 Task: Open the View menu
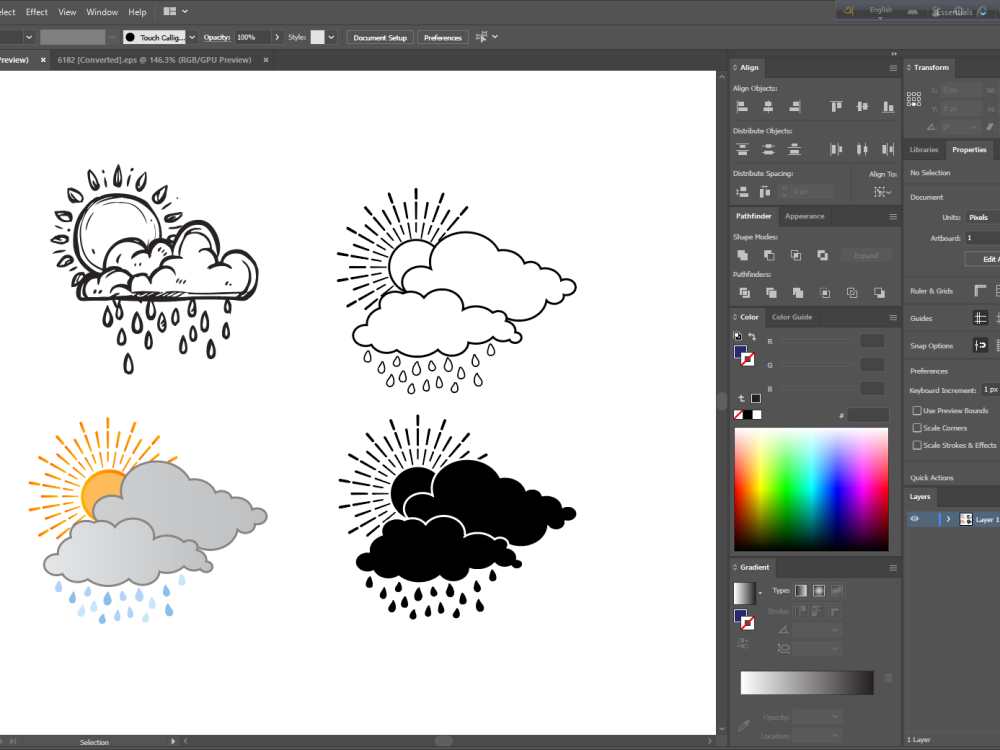pyautogui.click(x=67, y=12)
